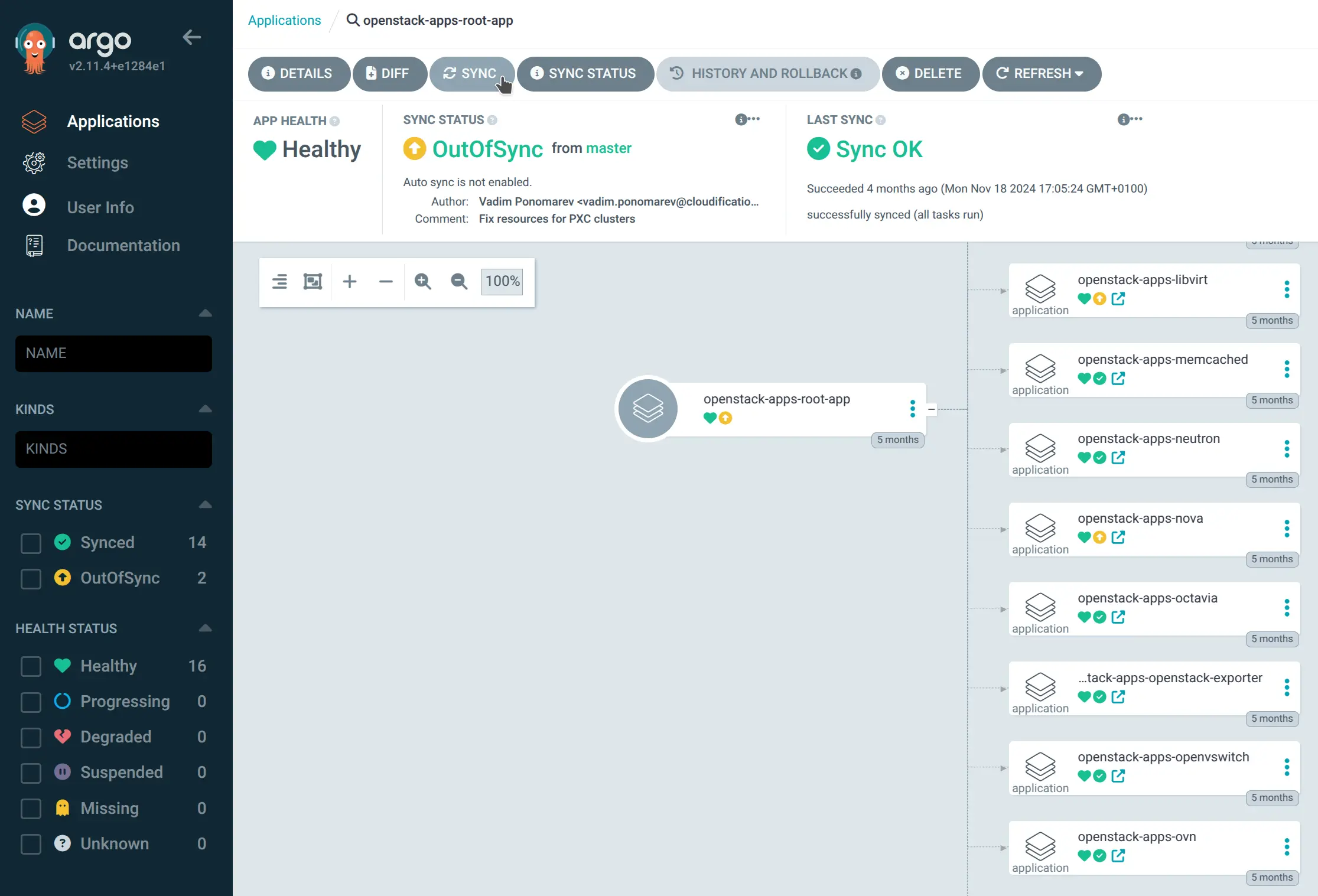Collapse the HEALTH STATUS filter section
The image size is (1318, 896).
point(205,628)
